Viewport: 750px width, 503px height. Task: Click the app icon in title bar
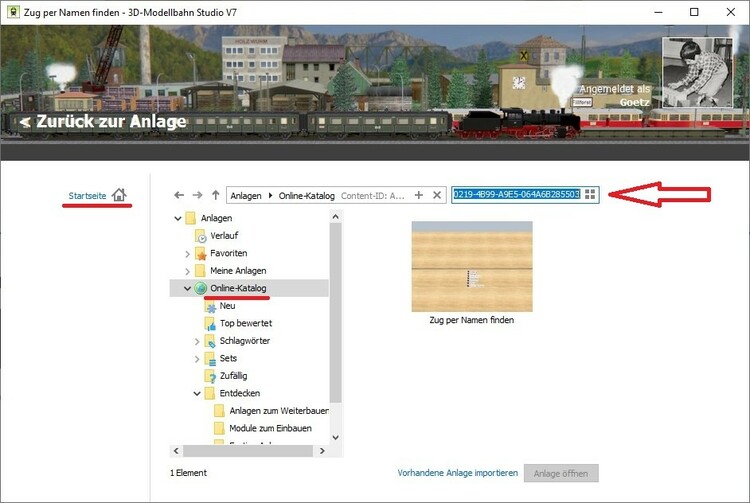pyautogui.click(x=13, y=12)
